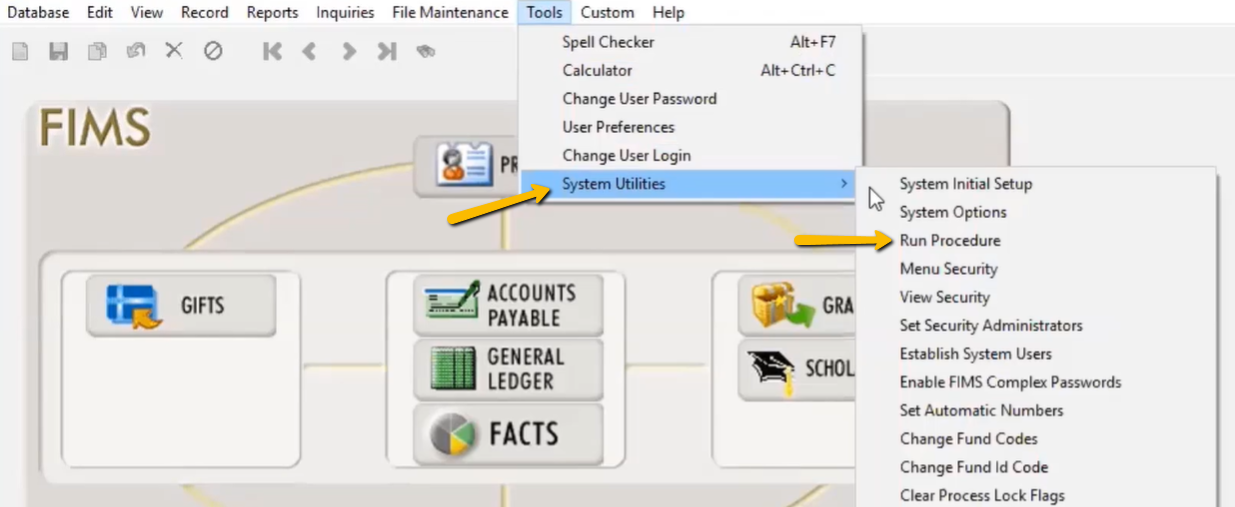Click the Delete X toolbar icon
This screenshot has height=507, width=1235.
pyautogui.click(x=174, y=50)
